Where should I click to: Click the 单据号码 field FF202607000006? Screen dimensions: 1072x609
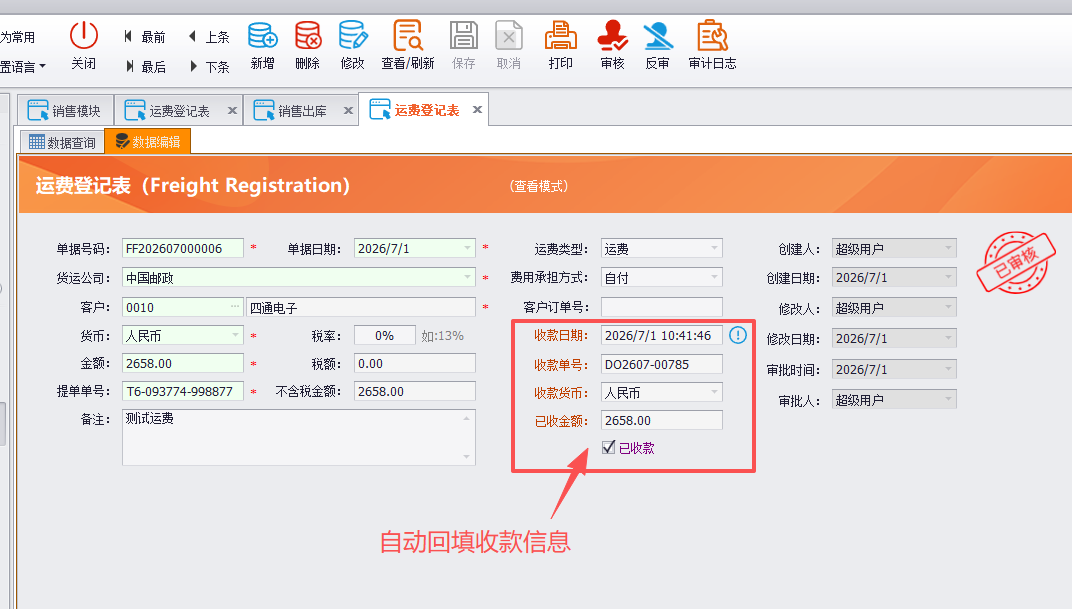pyautogui.click(x=183, y=248)
